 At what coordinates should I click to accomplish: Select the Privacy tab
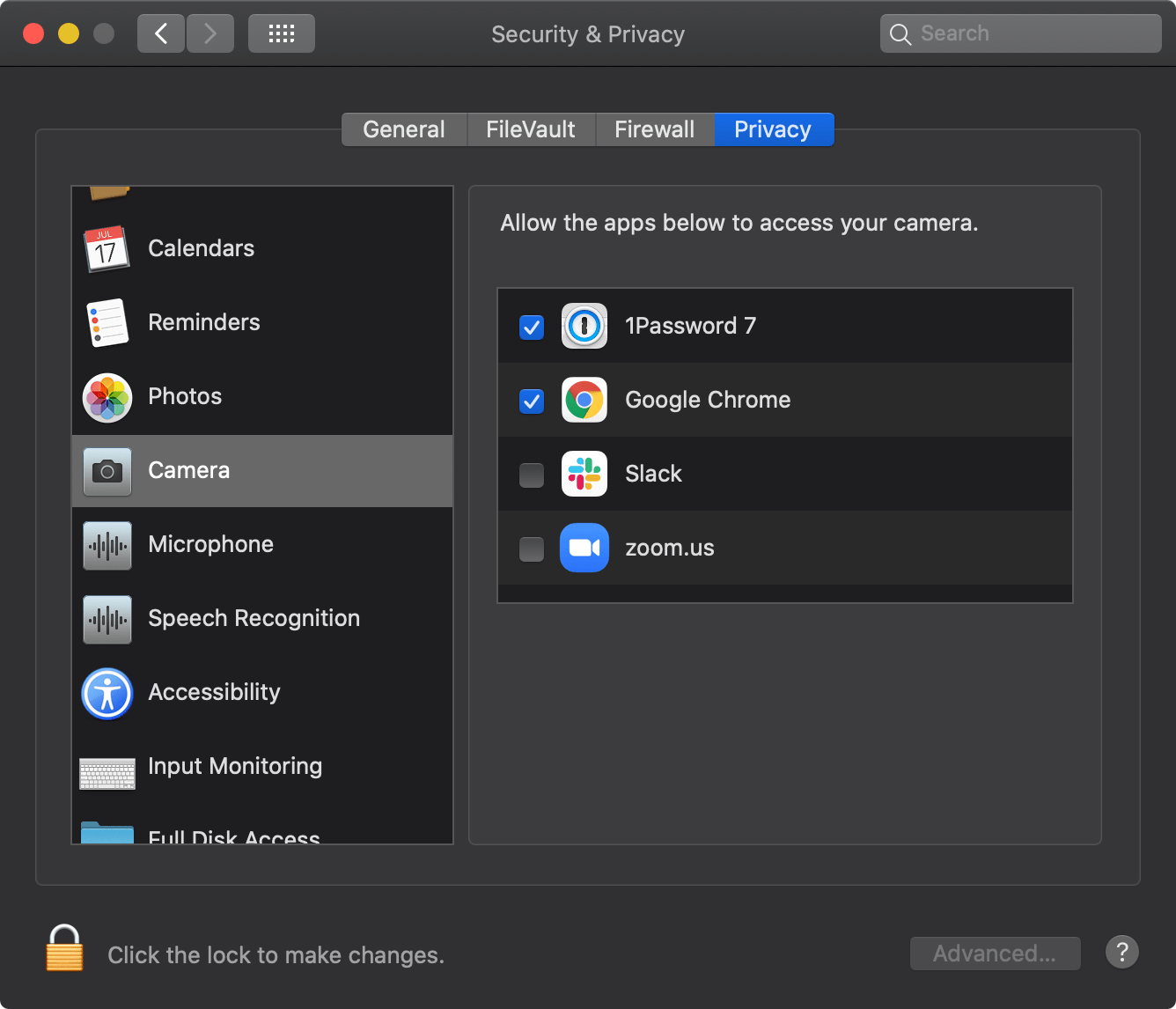point(774,129)
